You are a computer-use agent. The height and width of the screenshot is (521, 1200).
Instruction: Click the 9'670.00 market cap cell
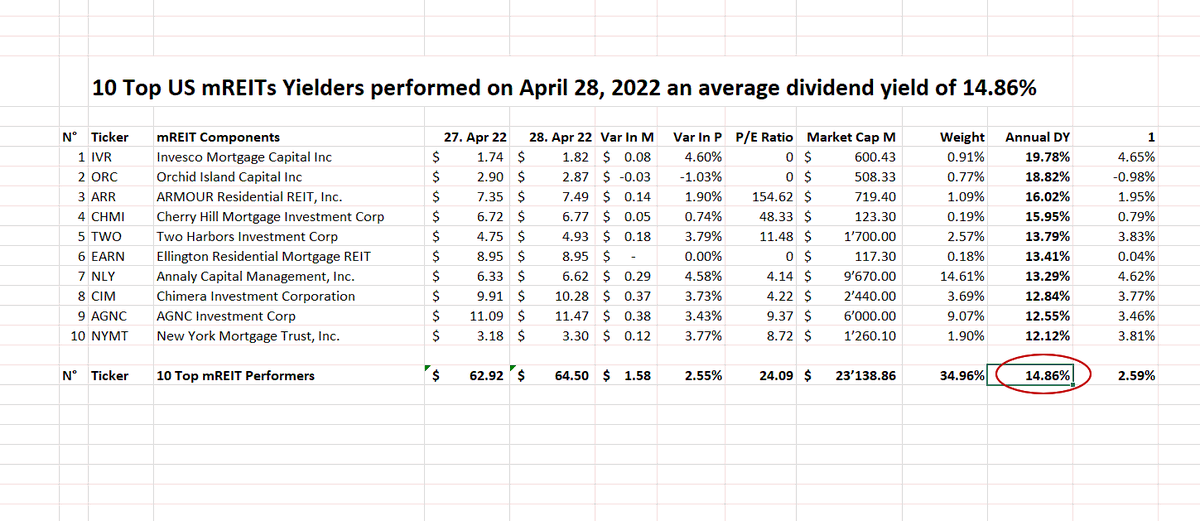pyautogui.click(x=869, y=276)
